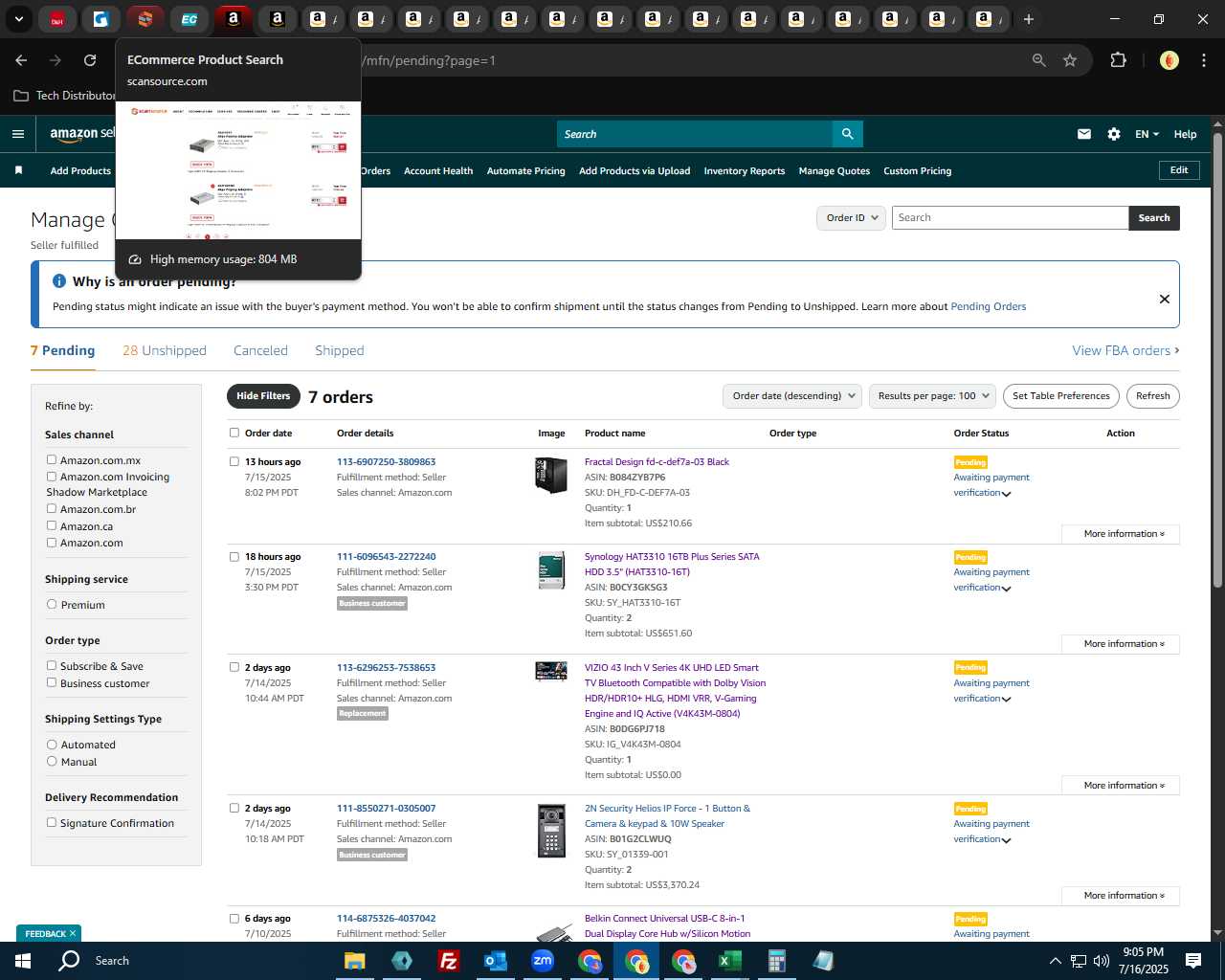Screen dimensions: 1225x980
Task: Check the Amazon.ca filter
Action: coord(52,525)
